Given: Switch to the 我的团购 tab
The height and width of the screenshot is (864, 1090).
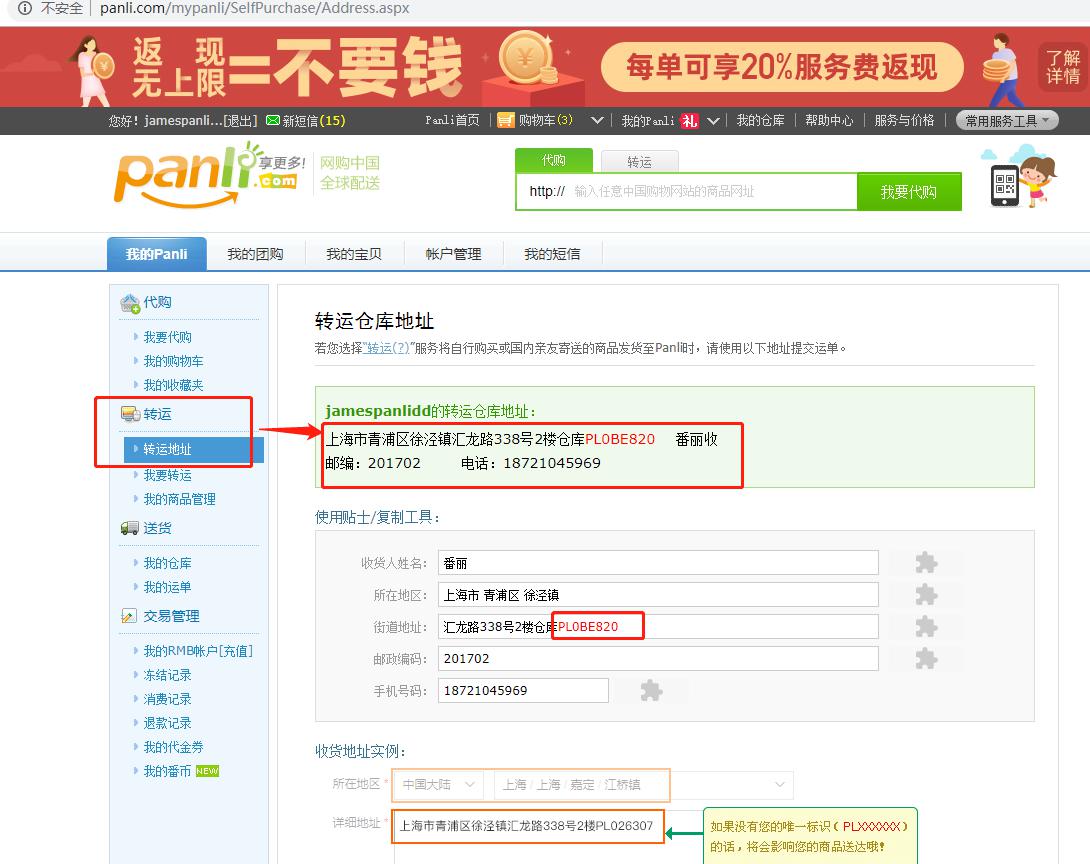Looking at the screenshot, I should click(256, 253).
